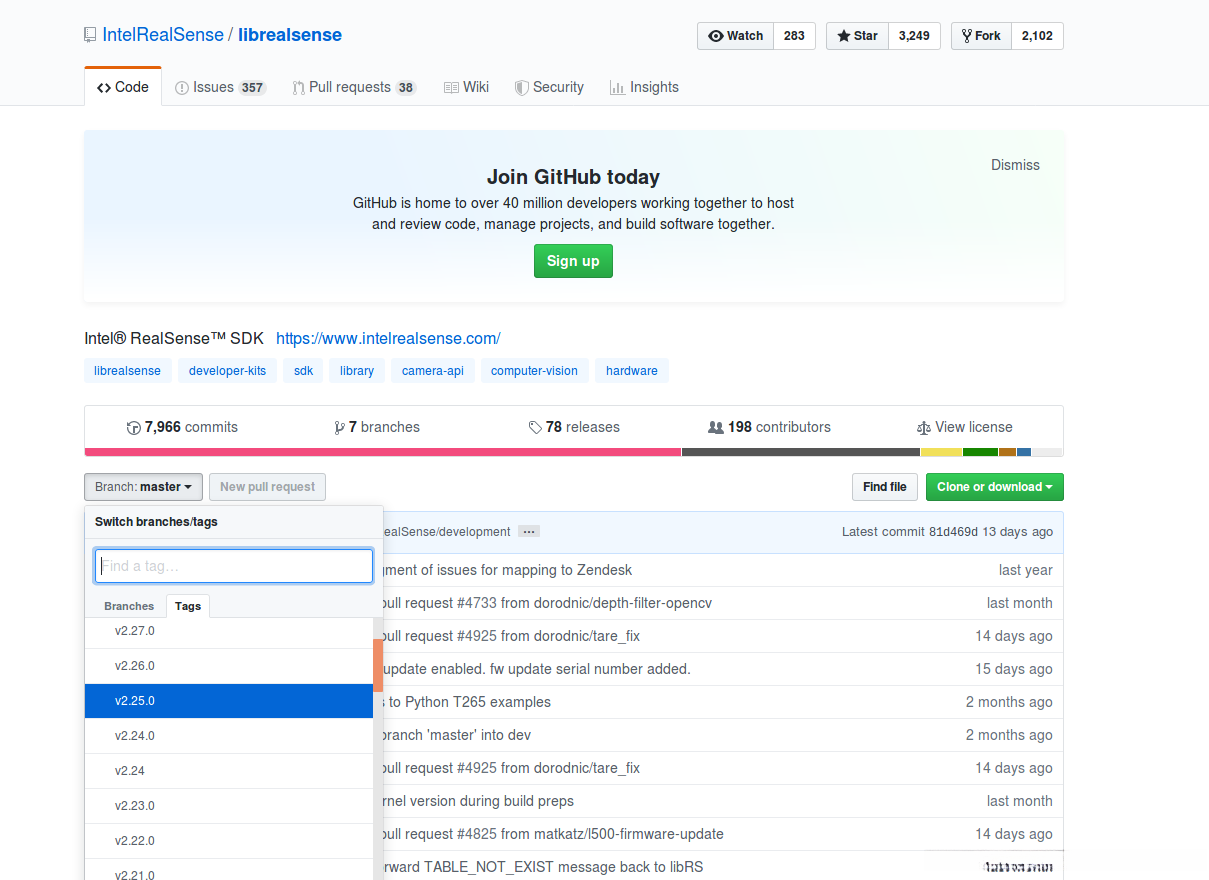This screenshot has height=880, width=1209.
Task: Choose tag v2.21.0
Action: 229,870
